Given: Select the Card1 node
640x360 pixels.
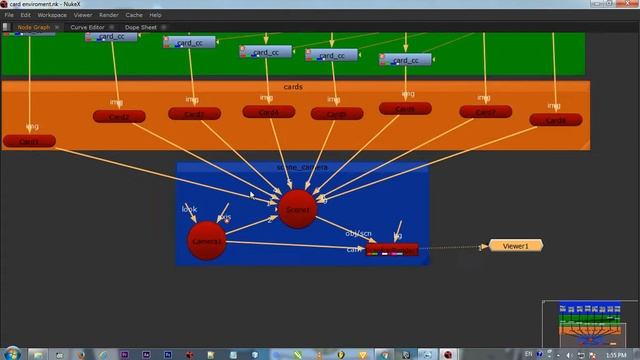Looking at the screenshot, I should tap(29, 141).
